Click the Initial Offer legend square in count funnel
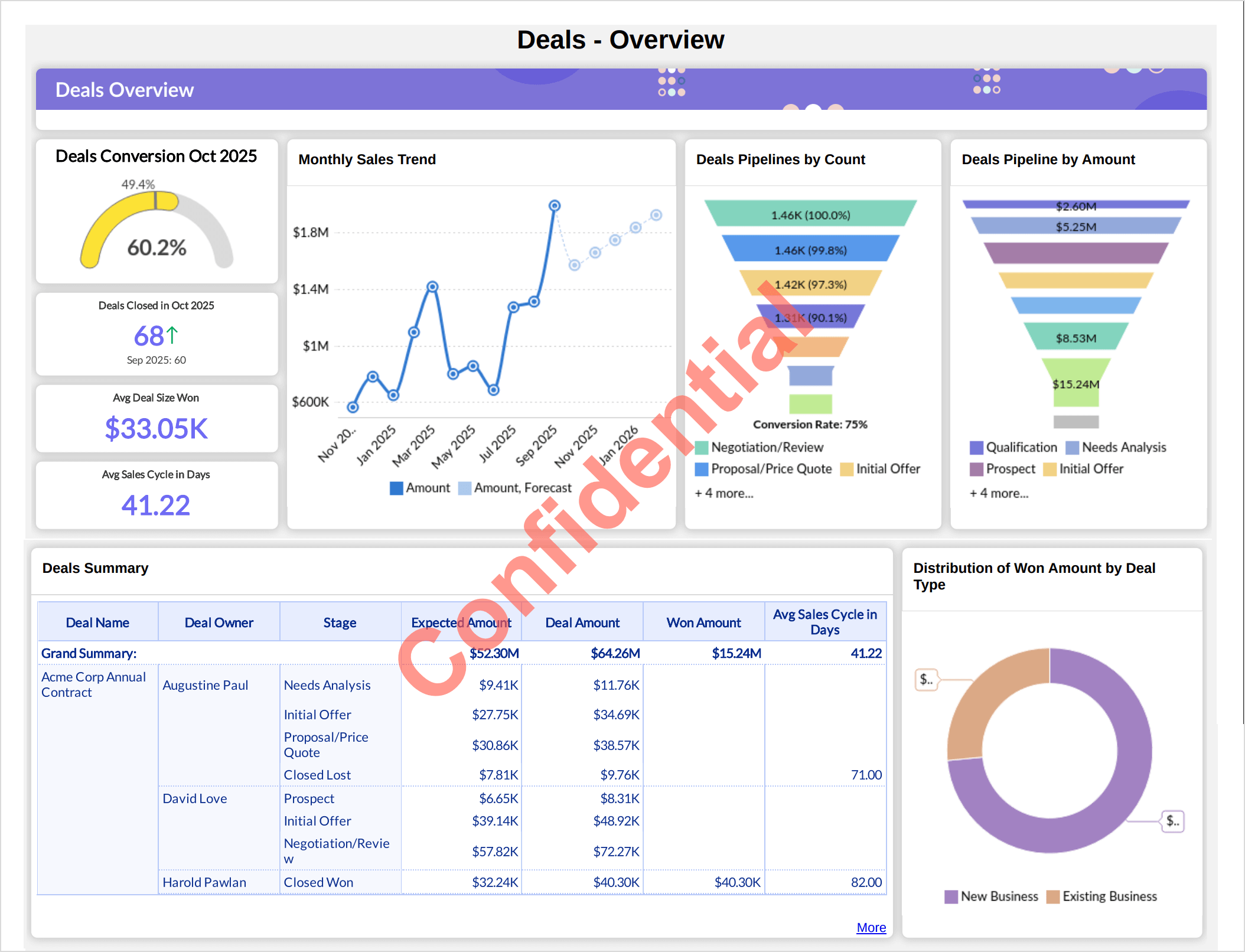This screenshot has height=952, width=1245. pos(846,469)
